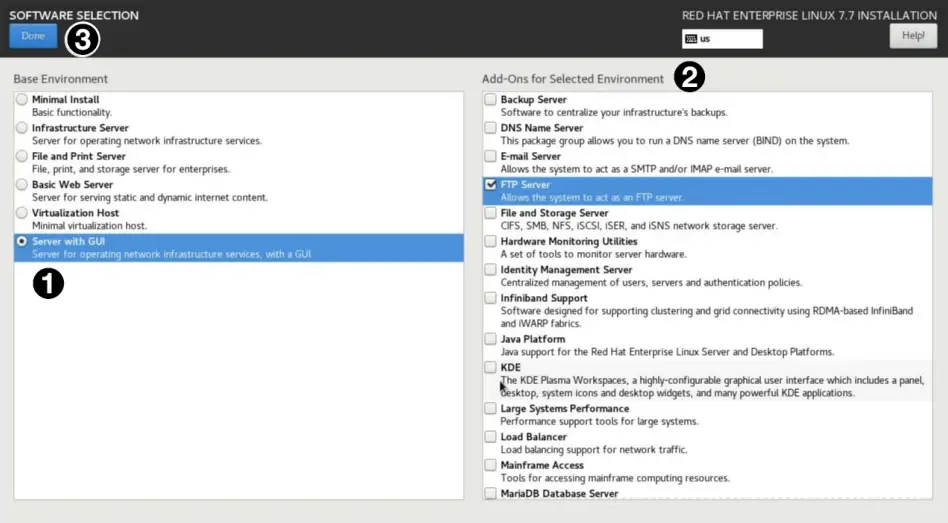Enable the Backup Server checkbox
Viewport: 948px width, 523px height.
tap(490, 99)
